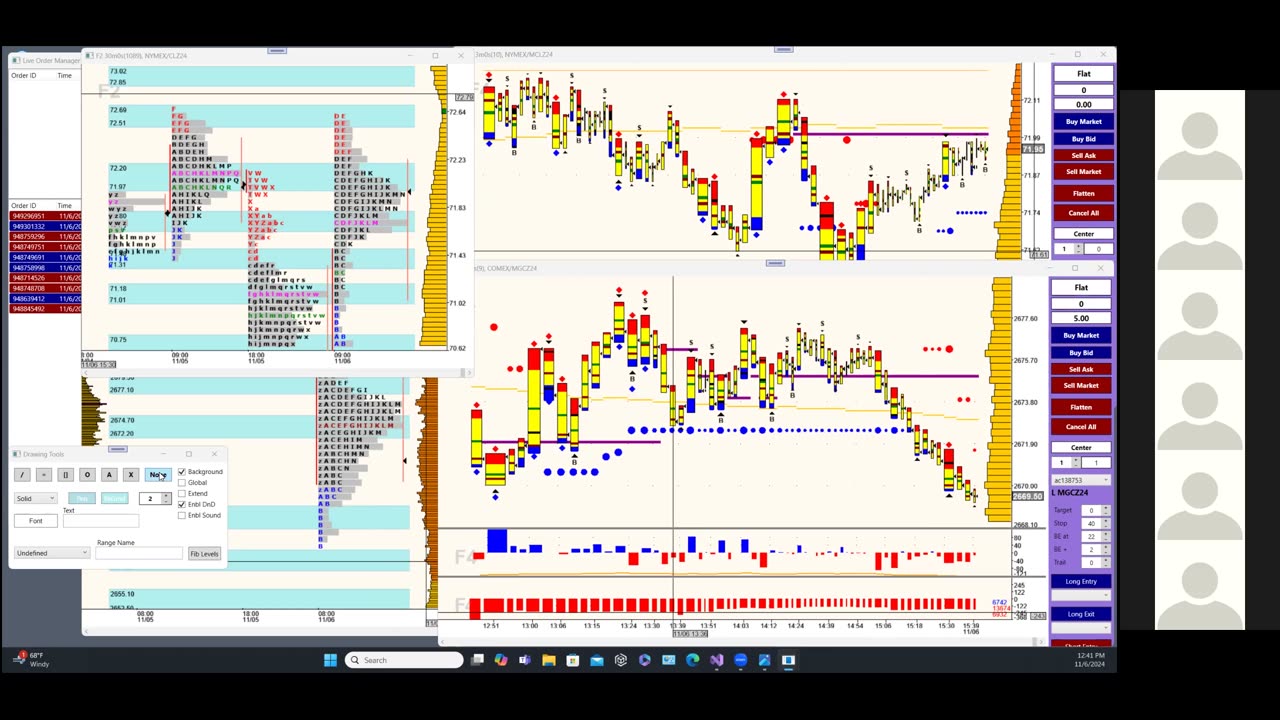Focus the Range Name input field

(139, 553)
